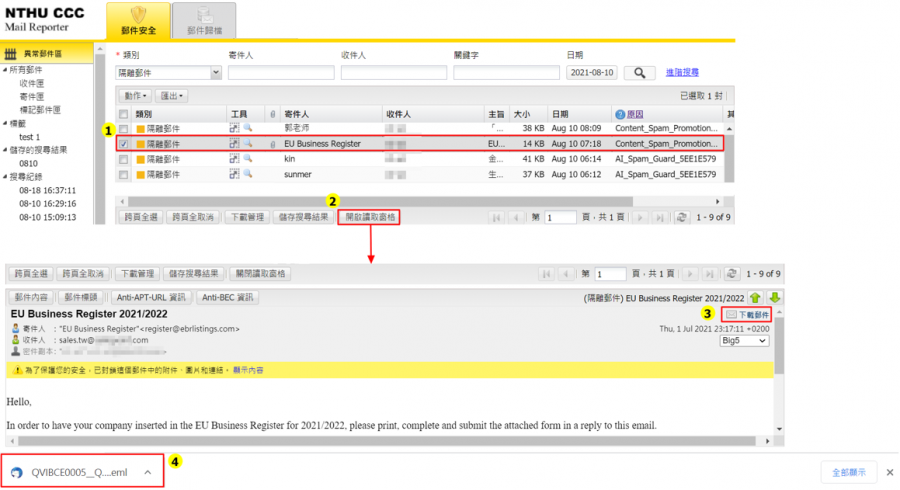Expand the 動作 actions dropdown

coord(138,96)
